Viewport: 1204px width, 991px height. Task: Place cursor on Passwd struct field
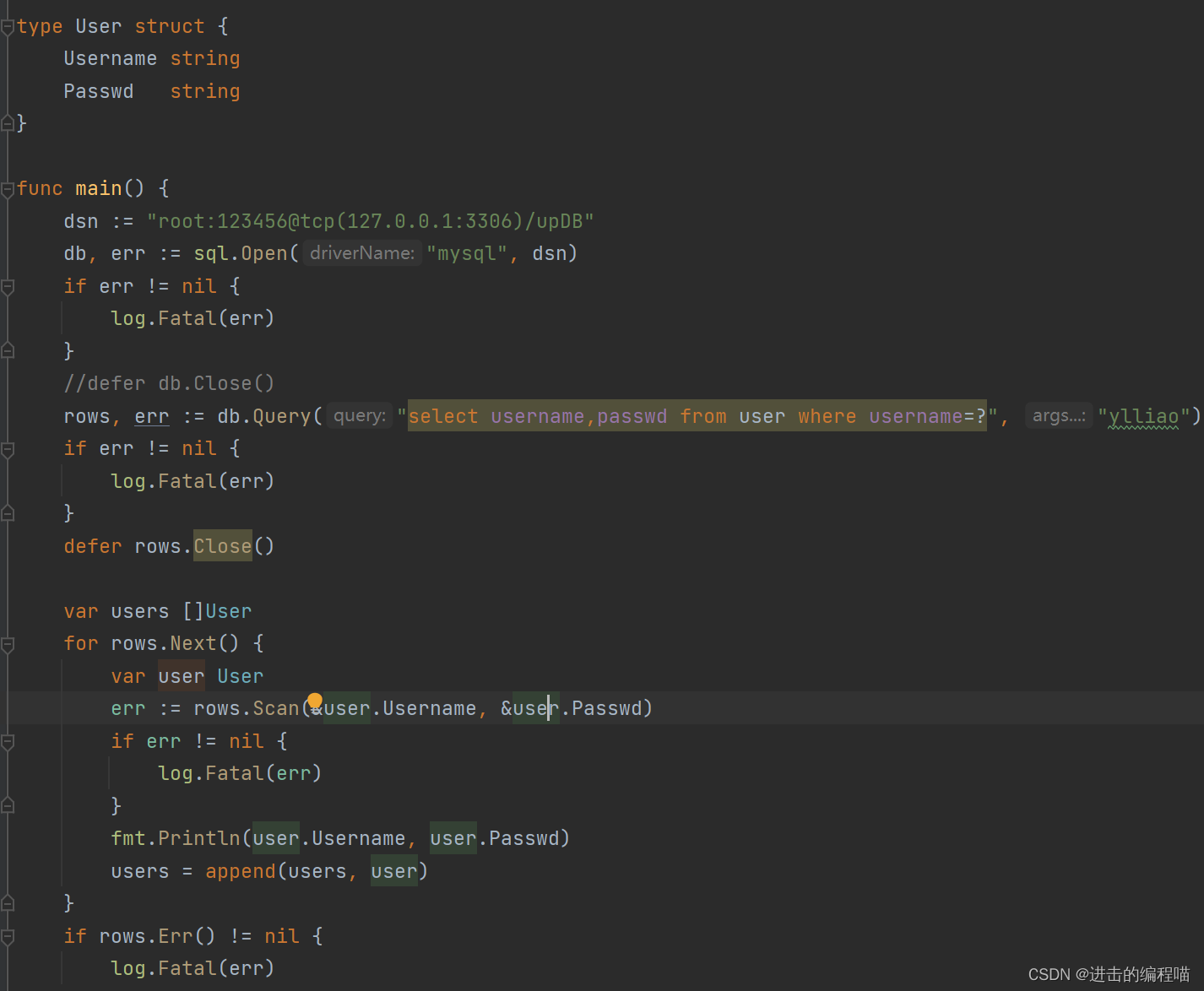[99, 91]
